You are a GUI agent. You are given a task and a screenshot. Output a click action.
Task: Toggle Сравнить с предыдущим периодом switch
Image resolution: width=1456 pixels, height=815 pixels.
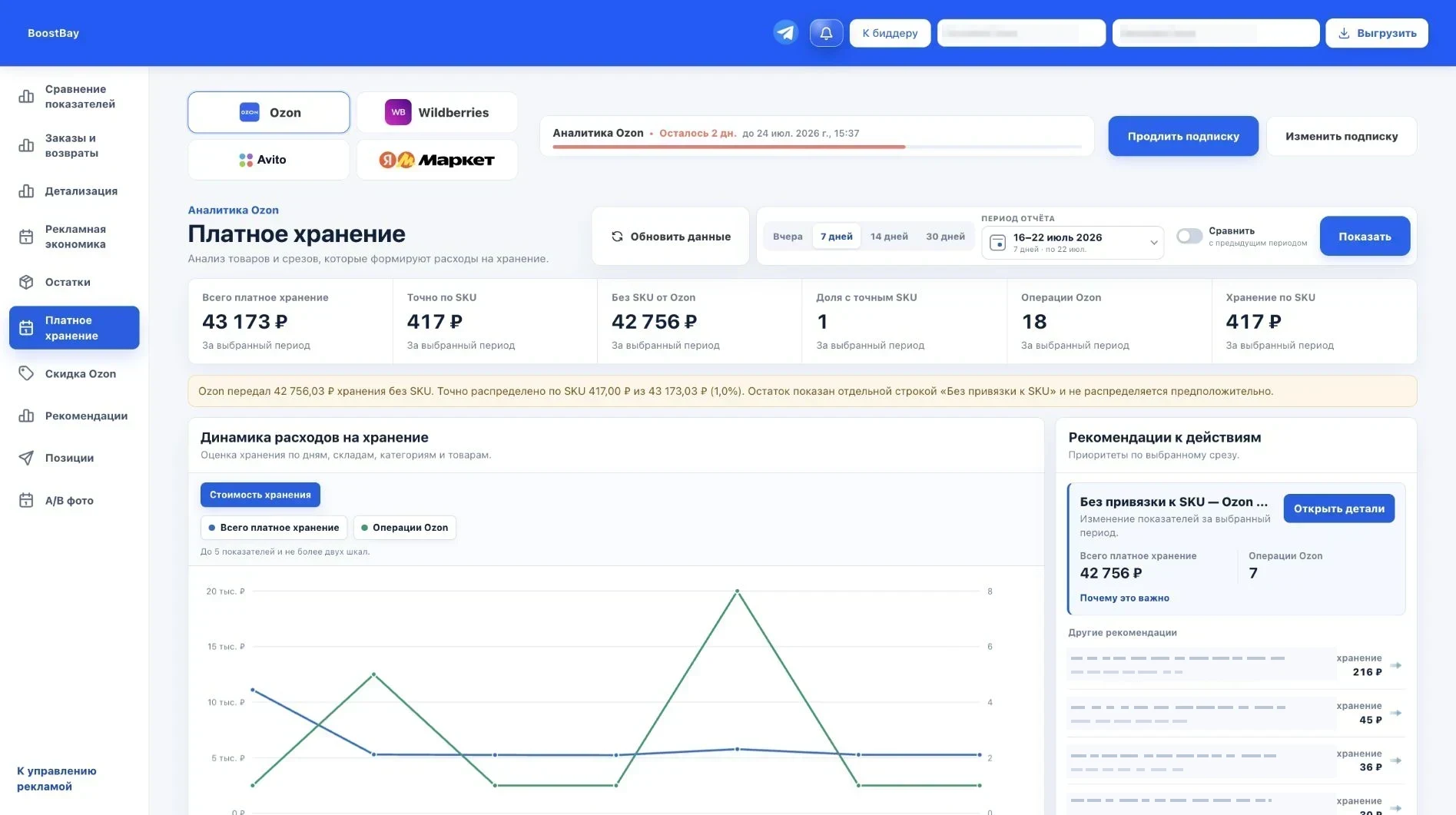coord(1189,237)
